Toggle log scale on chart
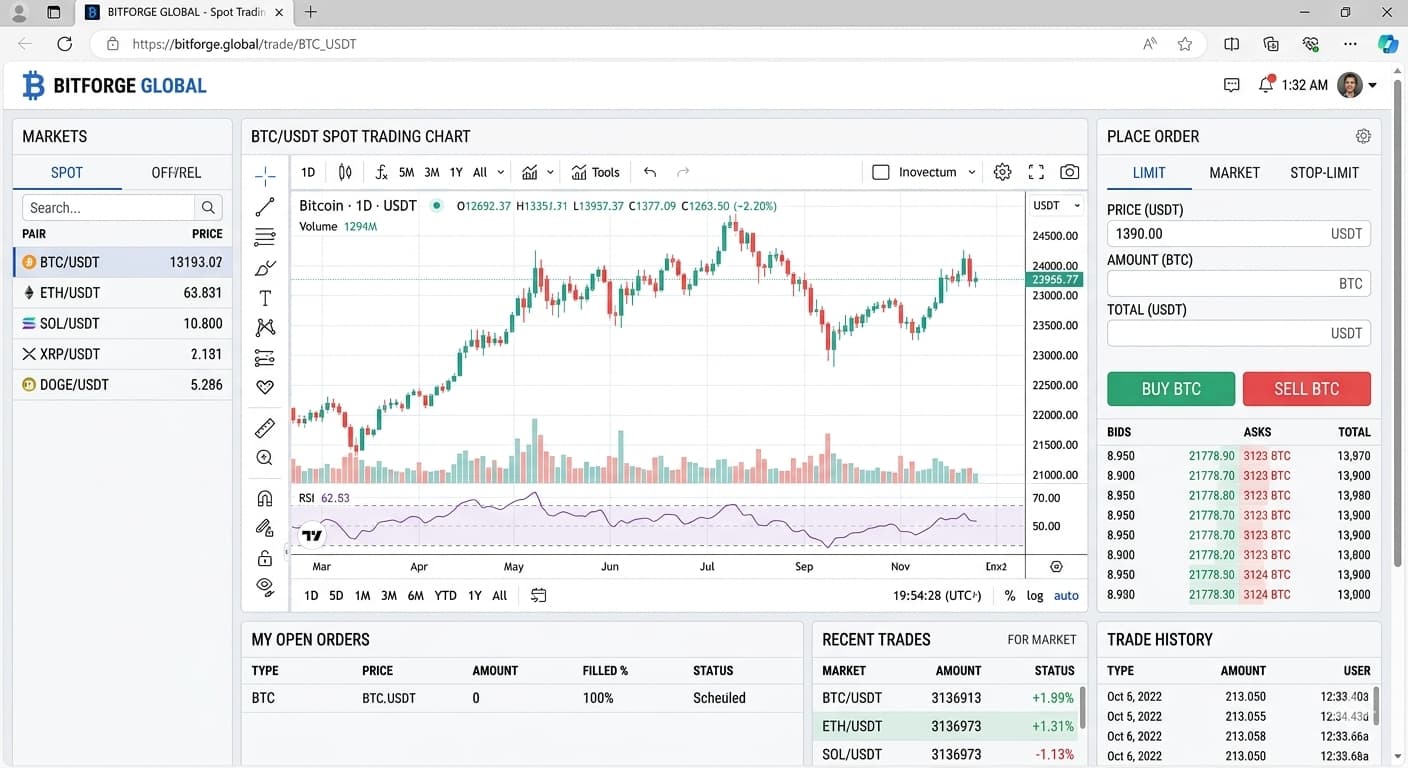 [x=1035, y=595]
